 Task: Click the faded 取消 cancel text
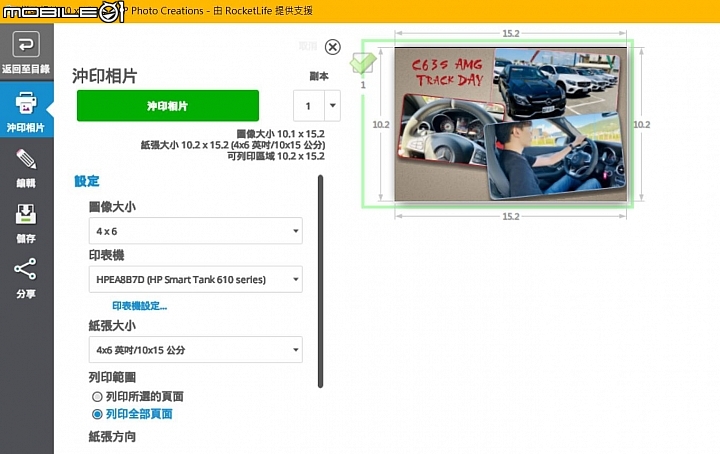click(x=308, y=46)
